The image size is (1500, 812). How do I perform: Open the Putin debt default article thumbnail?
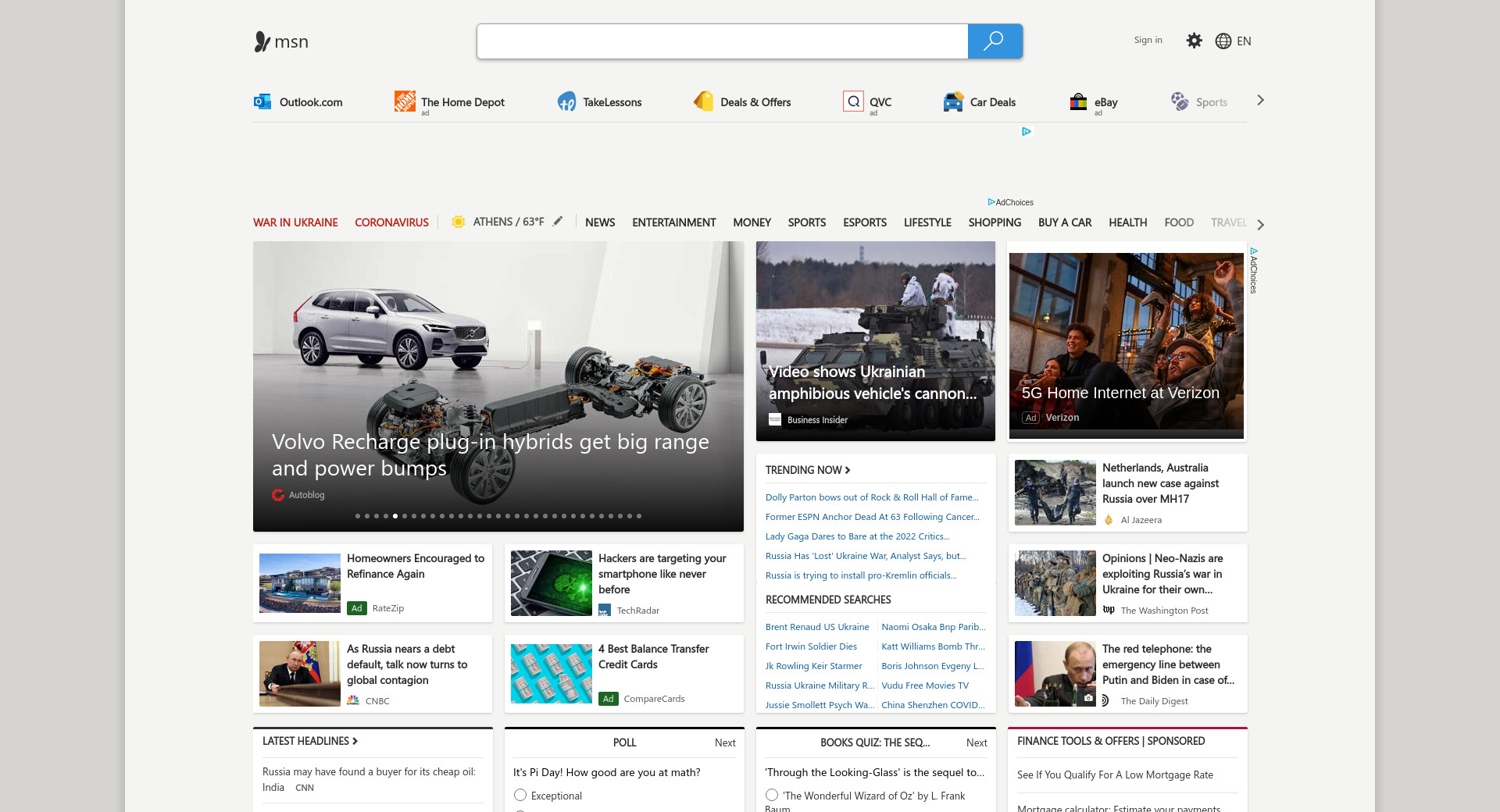[300, 674]
